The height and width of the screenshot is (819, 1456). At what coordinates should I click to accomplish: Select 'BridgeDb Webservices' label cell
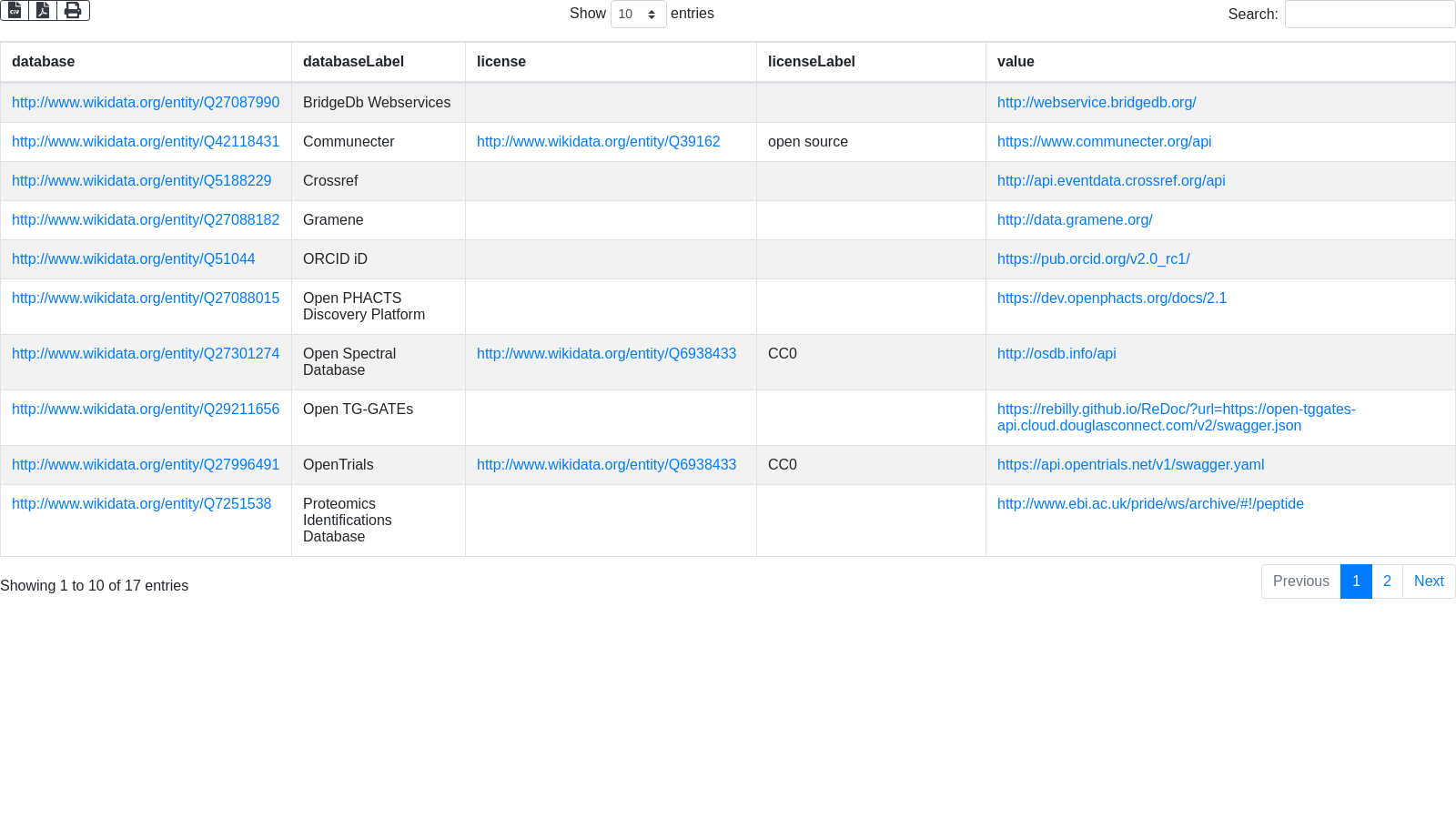click(379, 103)
